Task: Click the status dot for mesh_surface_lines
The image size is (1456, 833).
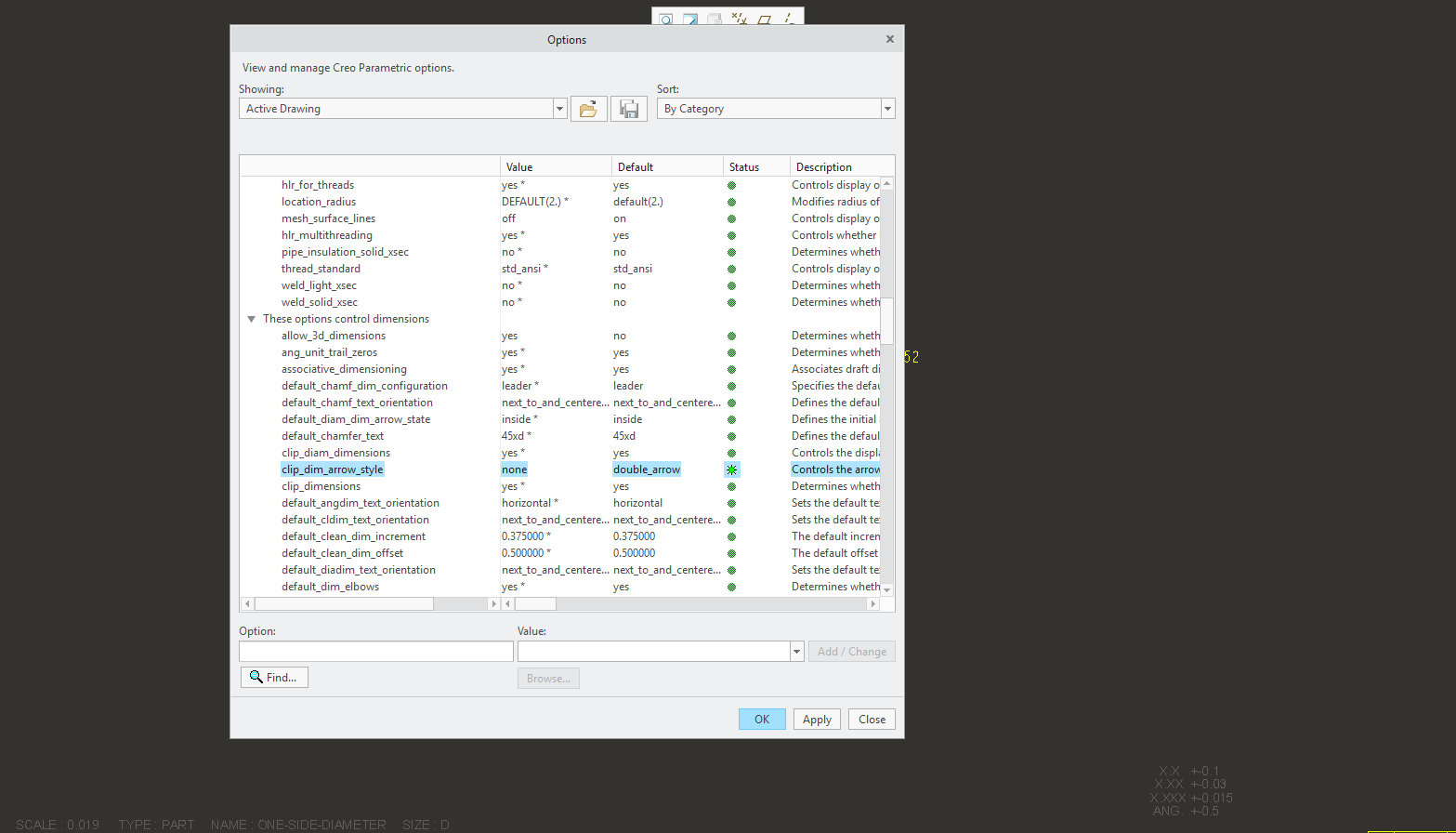Action: [x=731, y=218]
